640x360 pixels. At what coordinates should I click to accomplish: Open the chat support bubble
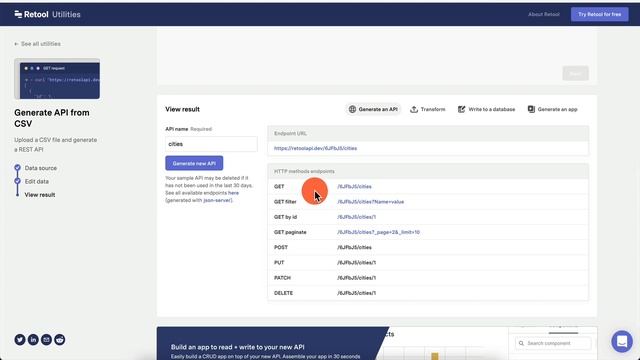tap(622, 341)
